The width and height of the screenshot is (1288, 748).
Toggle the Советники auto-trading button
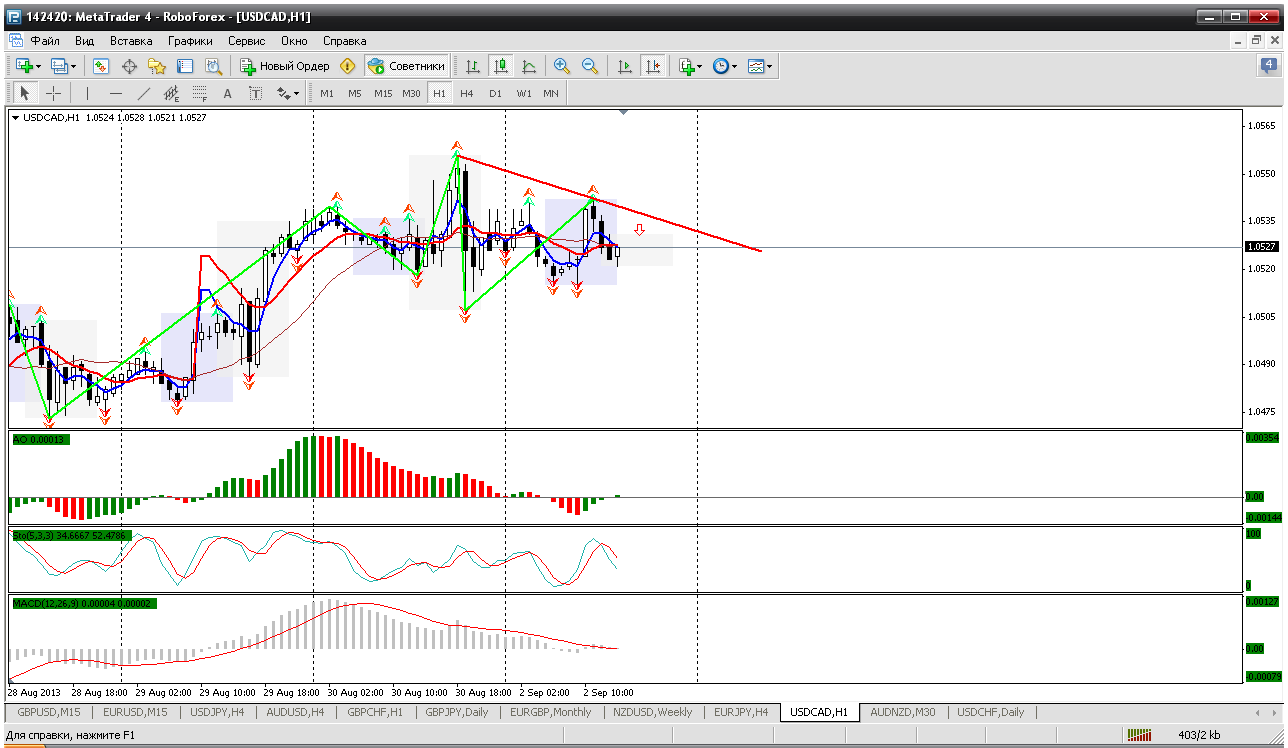click(407, 66)
